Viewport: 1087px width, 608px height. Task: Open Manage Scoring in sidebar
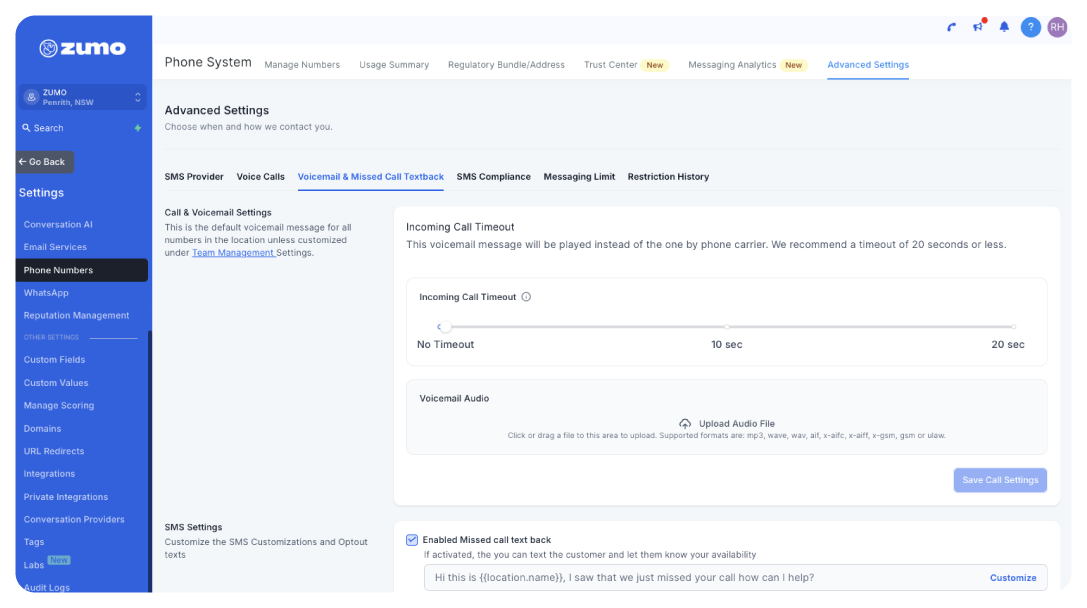[x=59, y=406]
